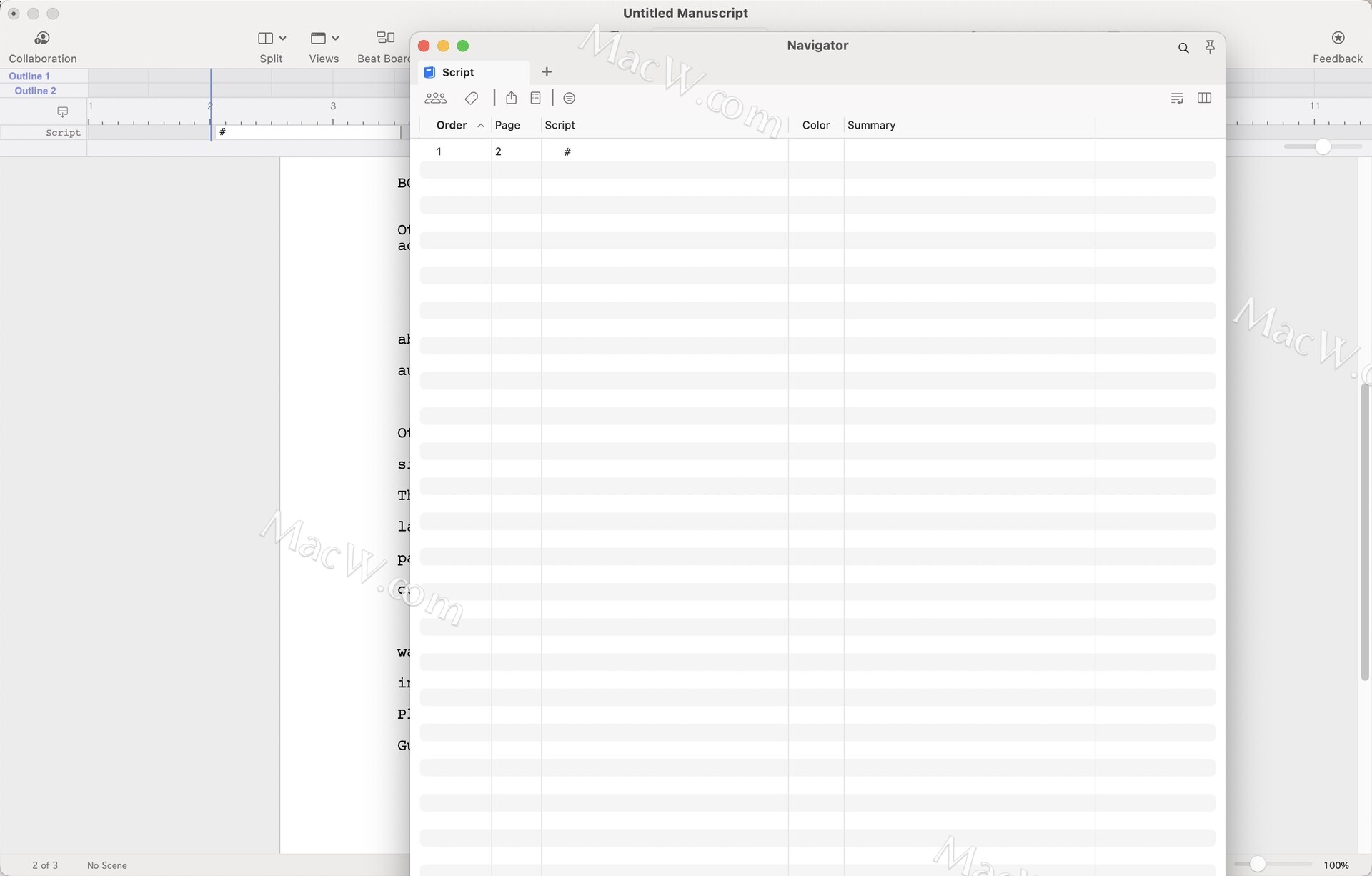Image resolution: width=1372 pixels, height=876 pixels.
Task: Click the tag icon in Navigator
Action: tap(472, 98)
